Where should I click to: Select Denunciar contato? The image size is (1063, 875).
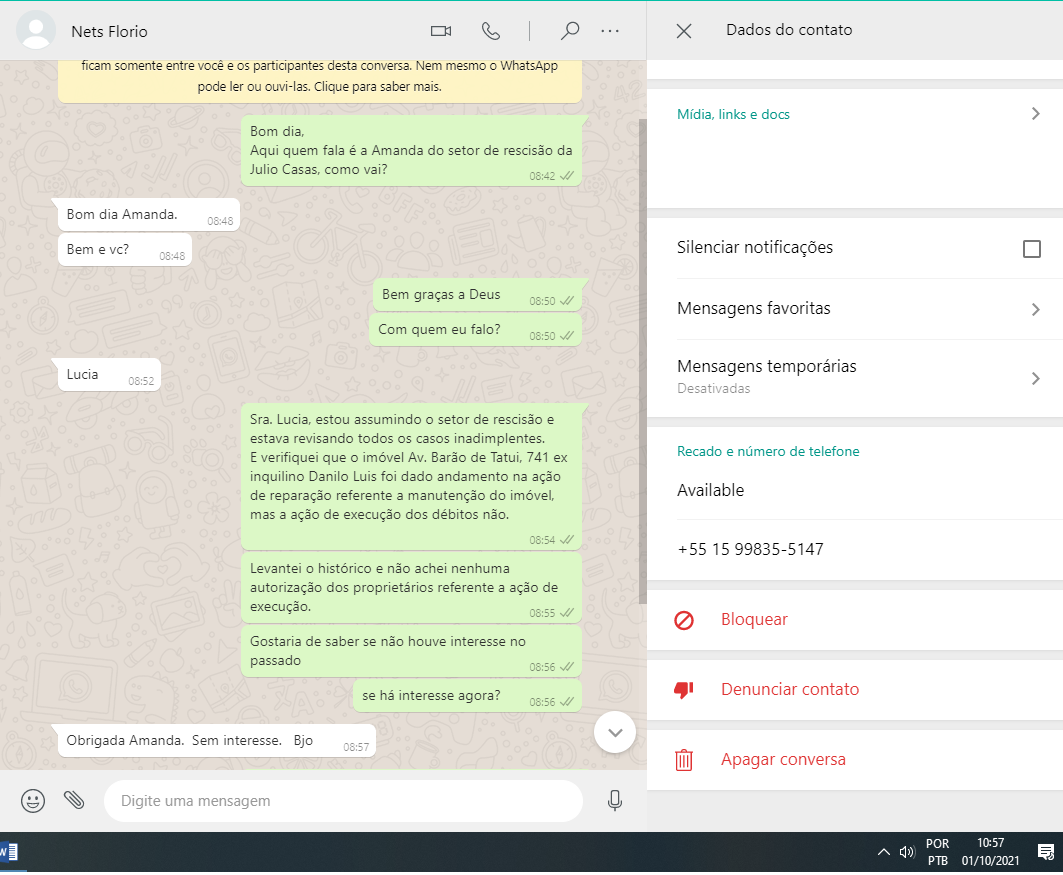click(789, 690)
